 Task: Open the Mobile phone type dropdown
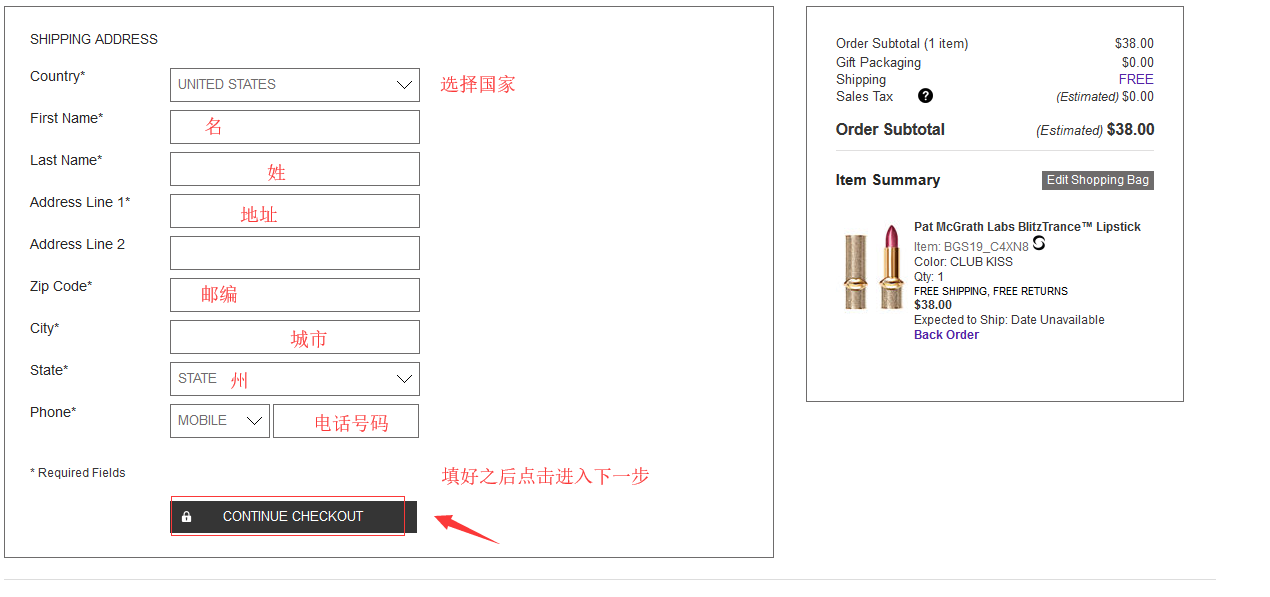click(219, 421)
